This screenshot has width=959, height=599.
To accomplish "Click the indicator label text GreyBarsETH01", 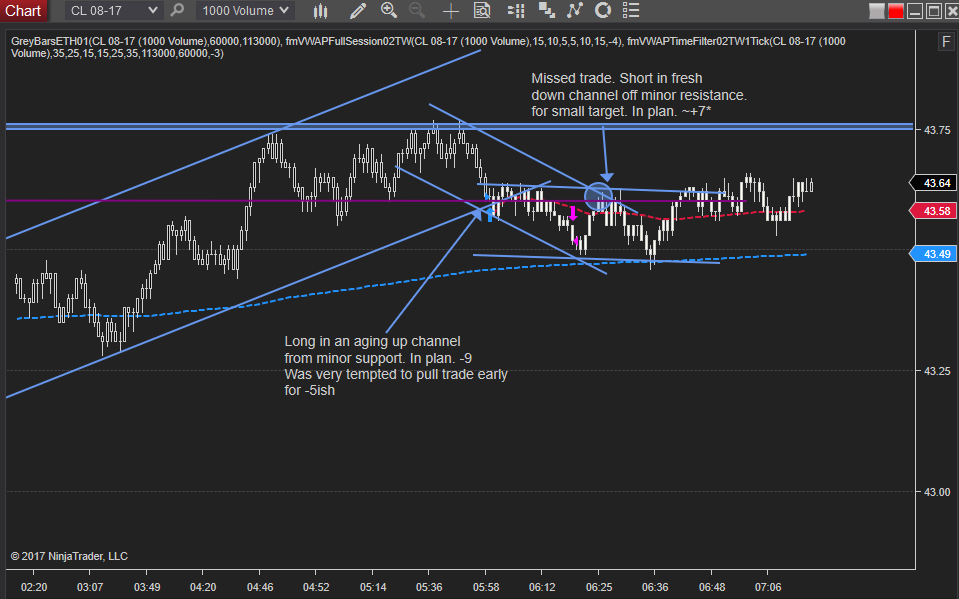I will (50, 41).
